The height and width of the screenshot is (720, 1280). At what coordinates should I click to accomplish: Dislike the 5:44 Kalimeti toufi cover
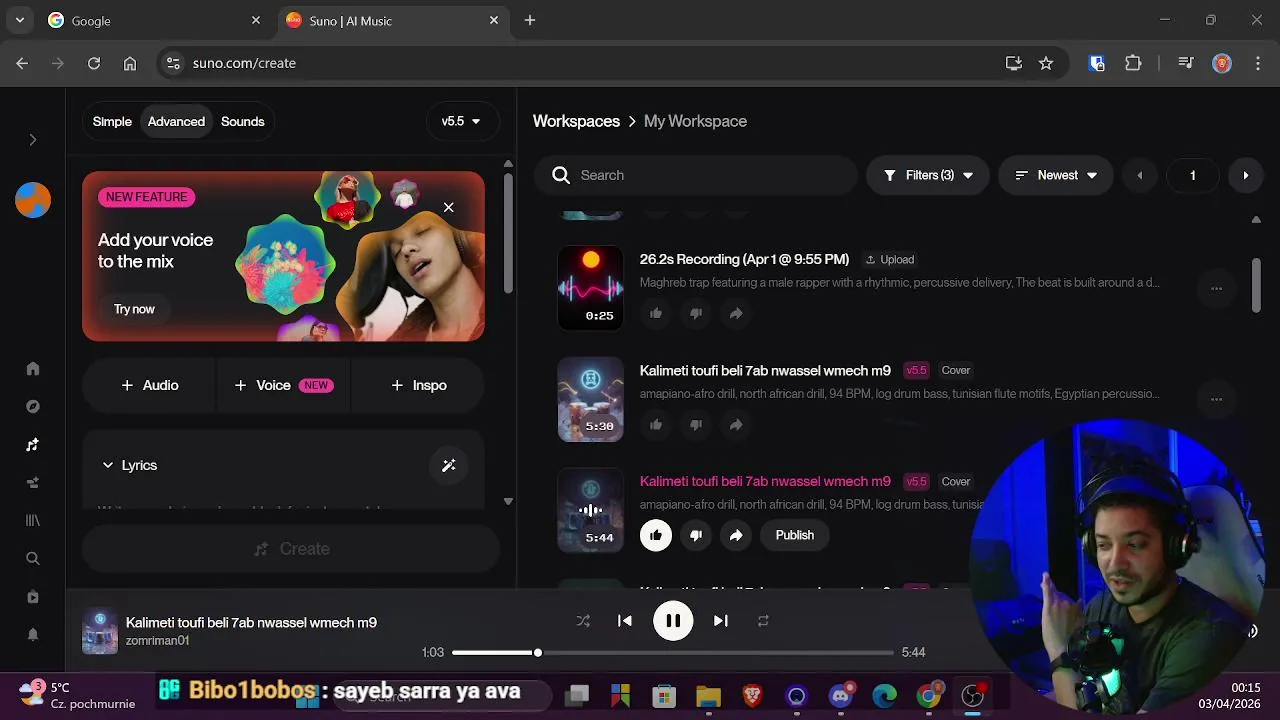[x=696, y=535]
